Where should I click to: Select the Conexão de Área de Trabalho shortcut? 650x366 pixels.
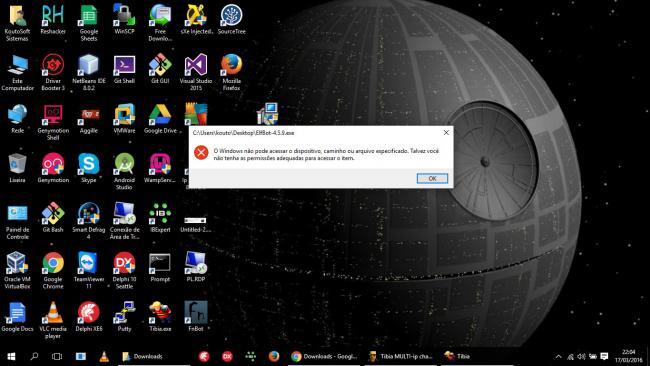(124, 221)
